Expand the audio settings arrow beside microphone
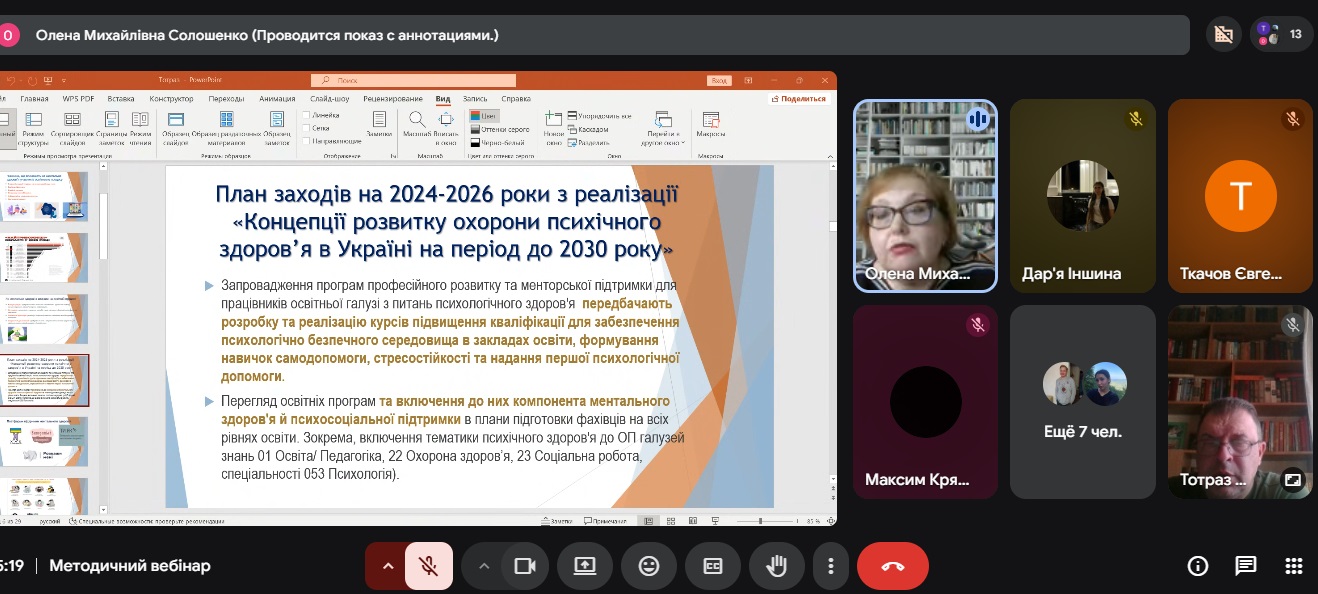Image resolution: width=1318 pixels, height=594 pixels. click(388, 566)
